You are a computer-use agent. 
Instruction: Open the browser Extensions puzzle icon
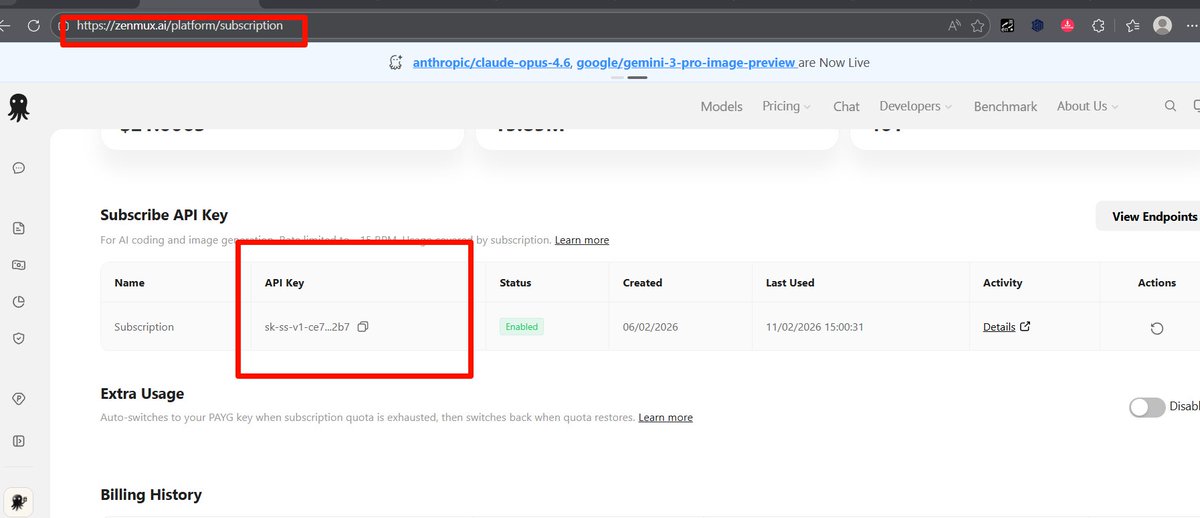[x=1098, y=26]
